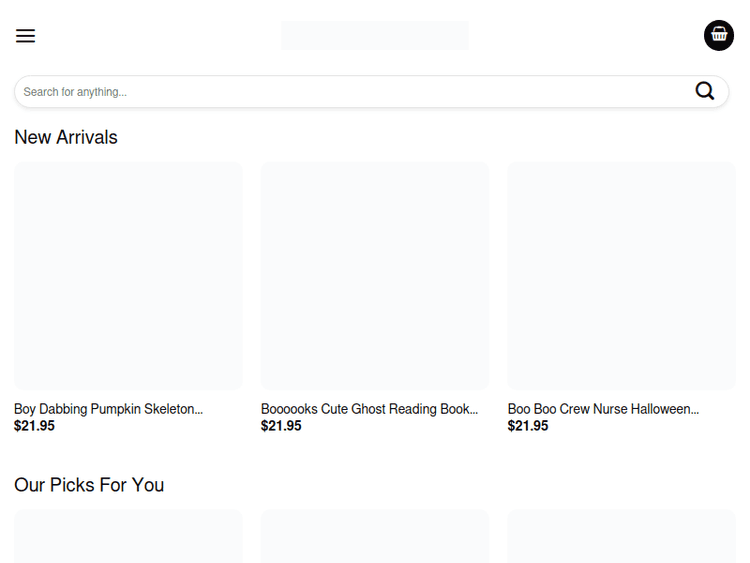
Task: Click the 'Boy Dabbing Pumpkin Skeleton...' title
Action: (108, 409)
